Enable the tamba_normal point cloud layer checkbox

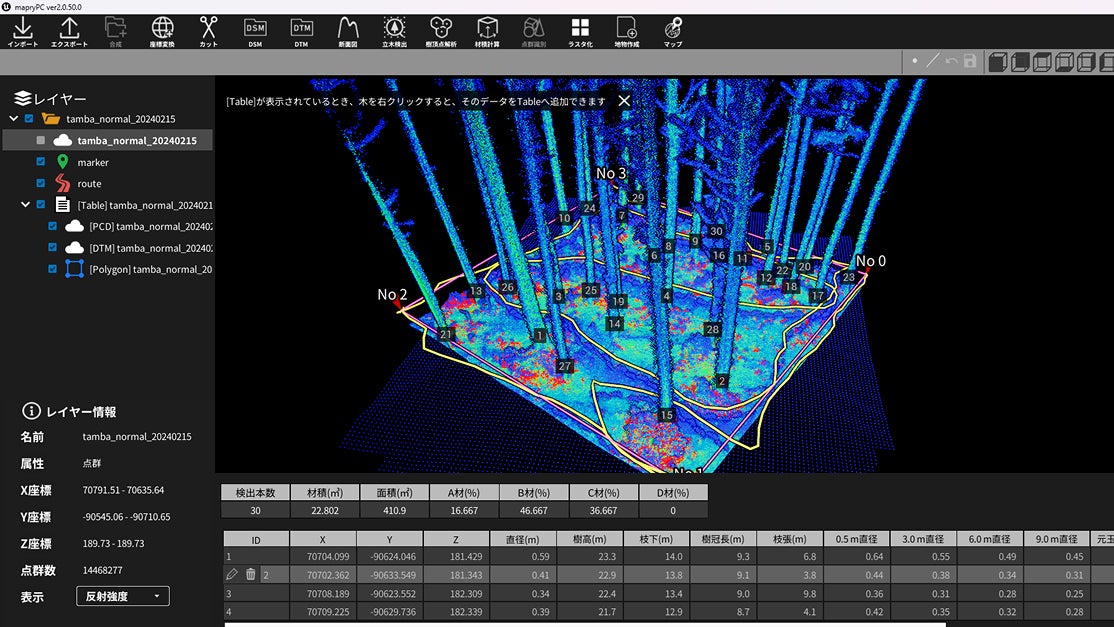41,141
